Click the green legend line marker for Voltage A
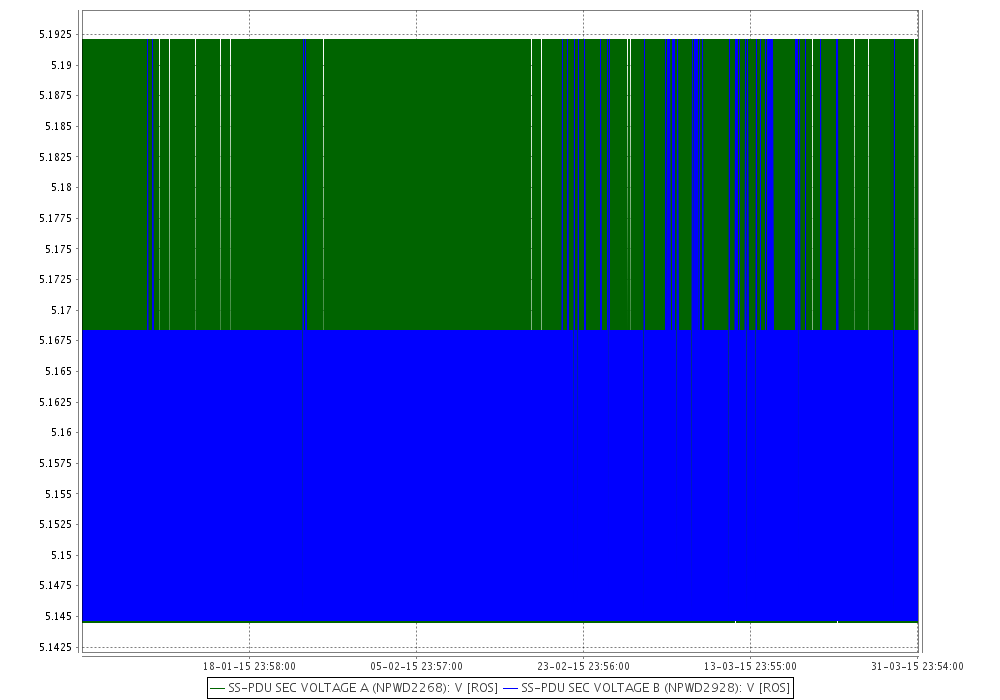 click(x=217, y=689)
